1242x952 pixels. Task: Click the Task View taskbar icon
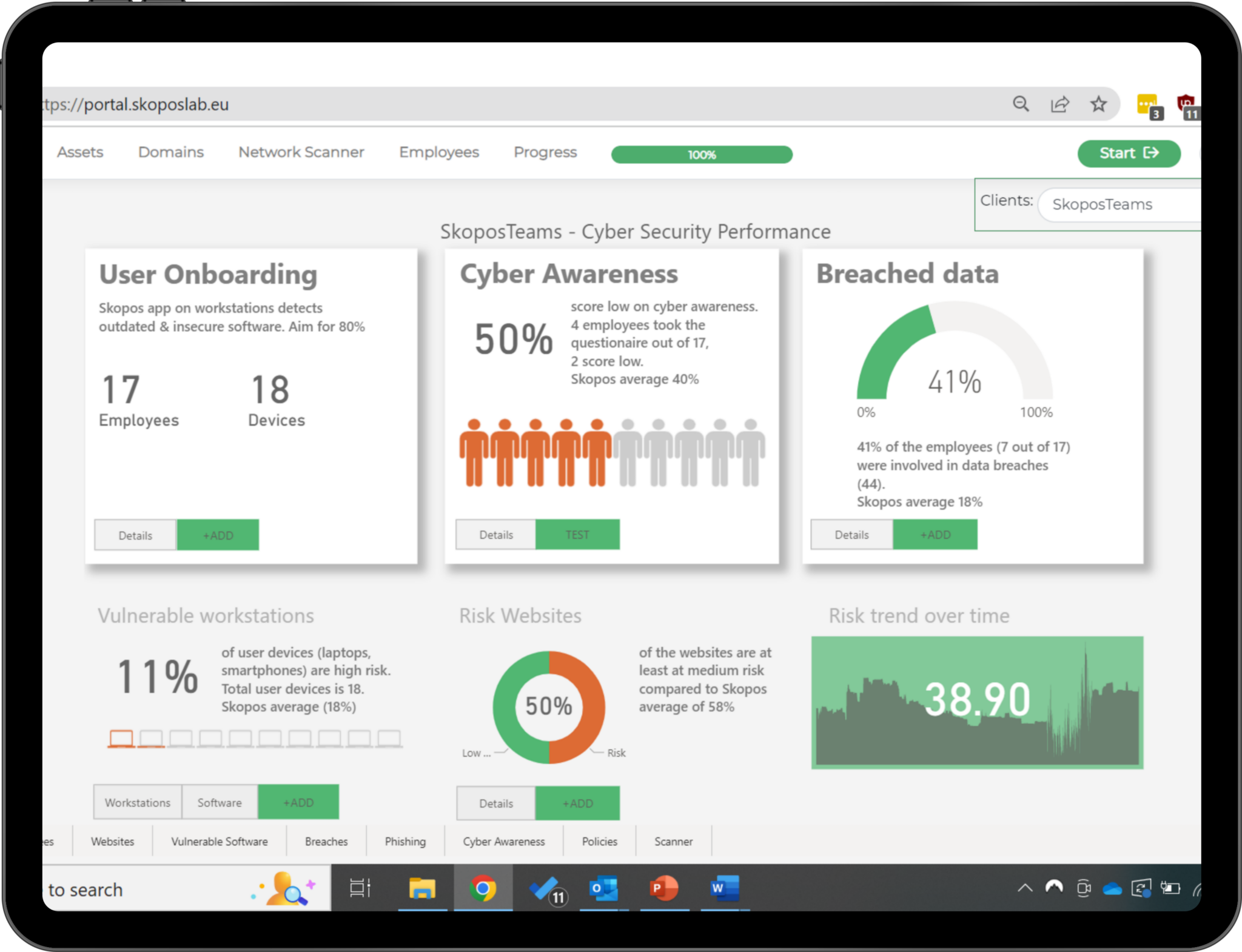[360, 888]
